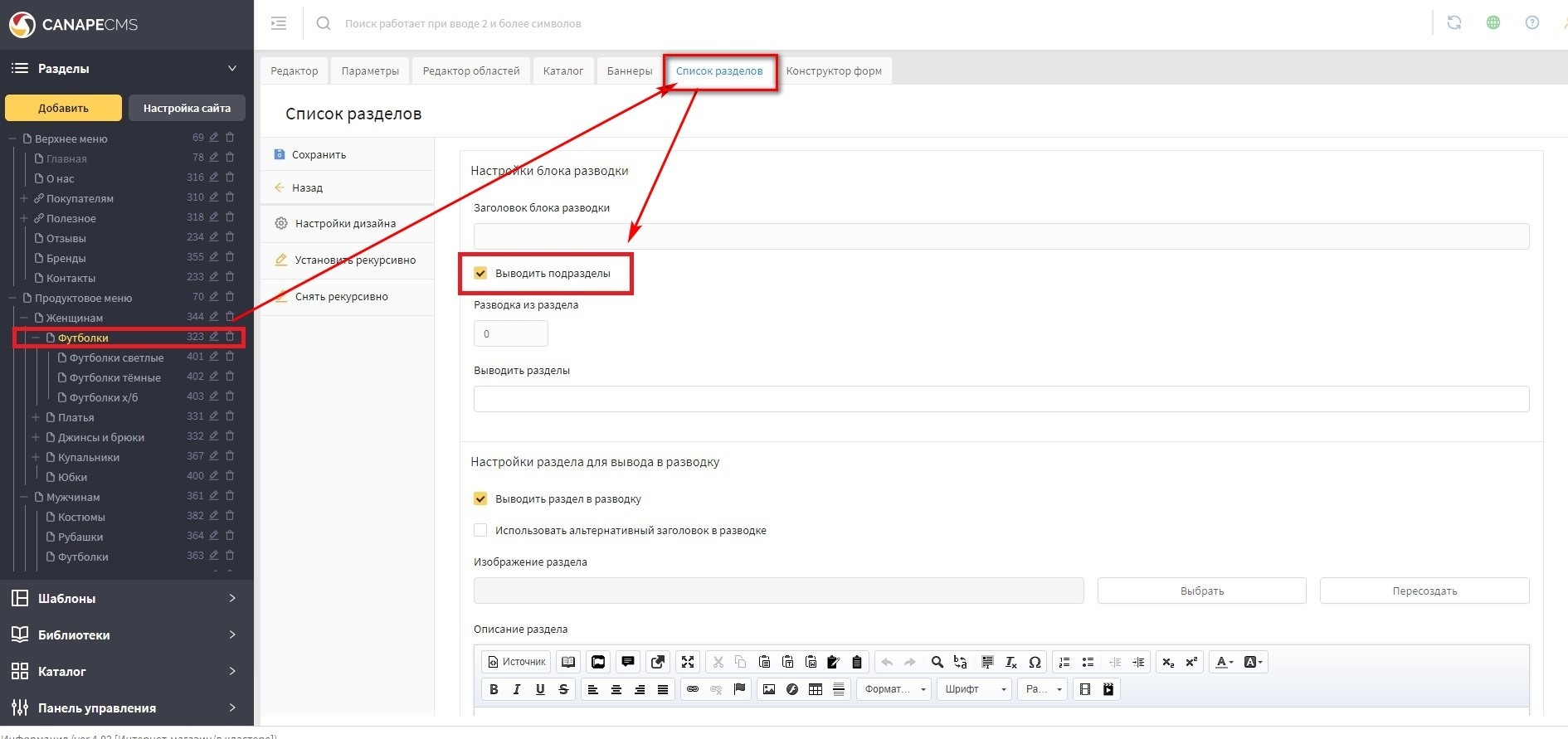Maximize the editor with fullscreen icon

[688, 662]
